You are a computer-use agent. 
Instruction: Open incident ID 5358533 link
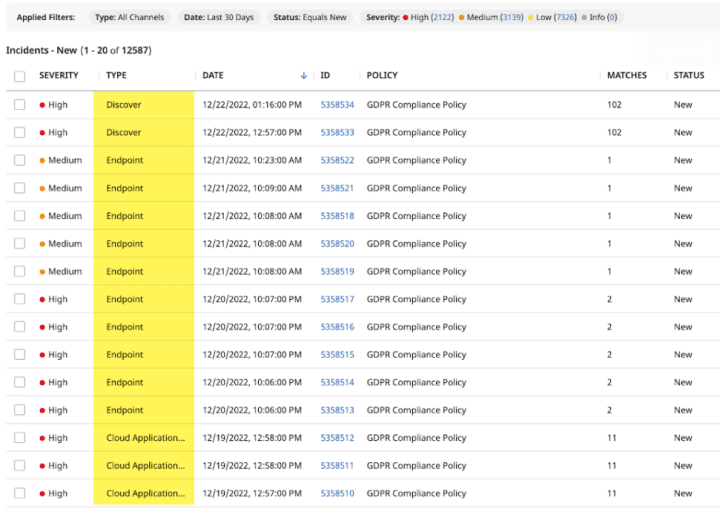(x=337, y=132)
